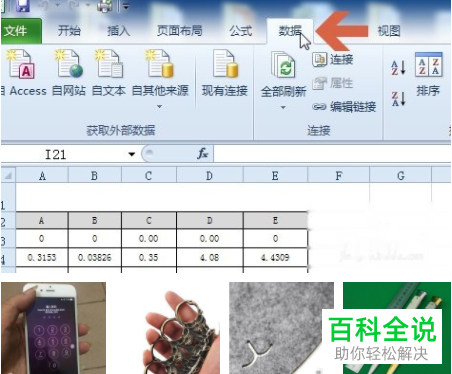Sort ascending A to Z icon
Screen dimensions: 452x374
tap(398, 68)
